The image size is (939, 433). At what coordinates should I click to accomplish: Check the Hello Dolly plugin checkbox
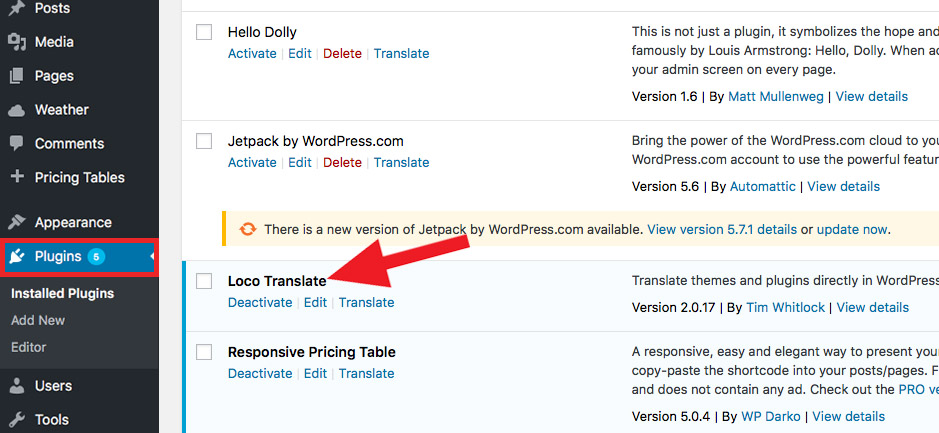pos(204,32)
